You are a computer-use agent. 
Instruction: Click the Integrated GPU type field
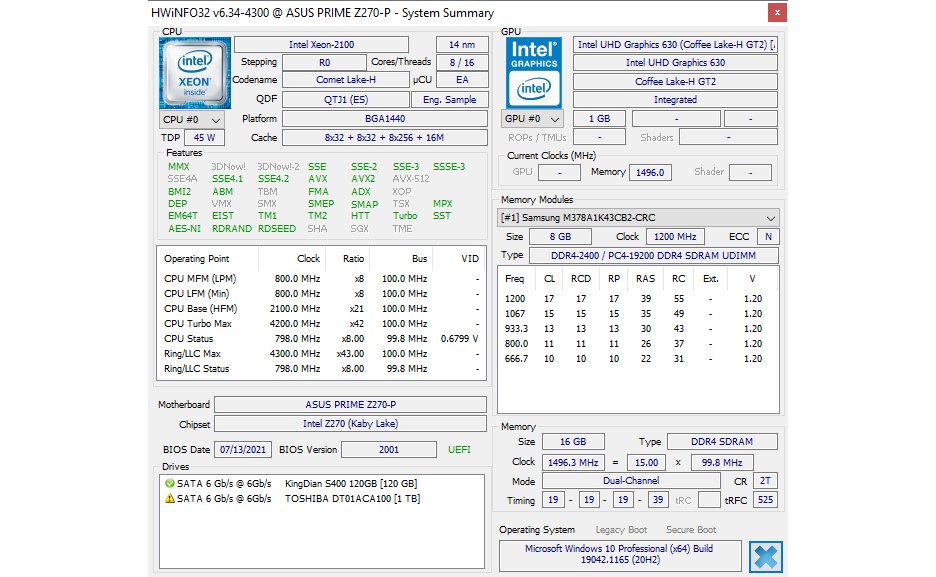pyautogui.click(x=675, y=100)
